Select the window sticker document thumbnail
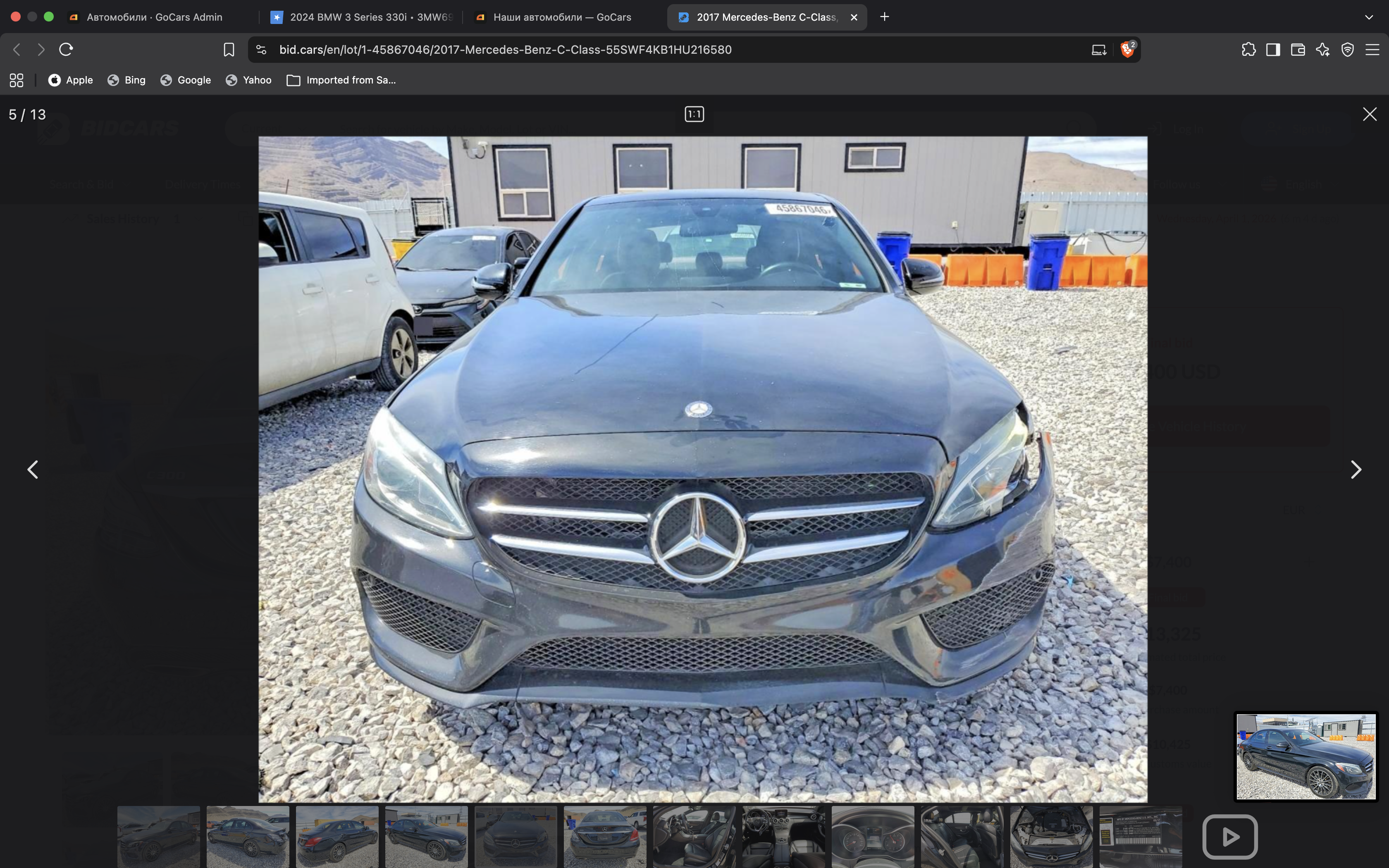Screen dimensions: 1389x868 [x=1141, y=837]
